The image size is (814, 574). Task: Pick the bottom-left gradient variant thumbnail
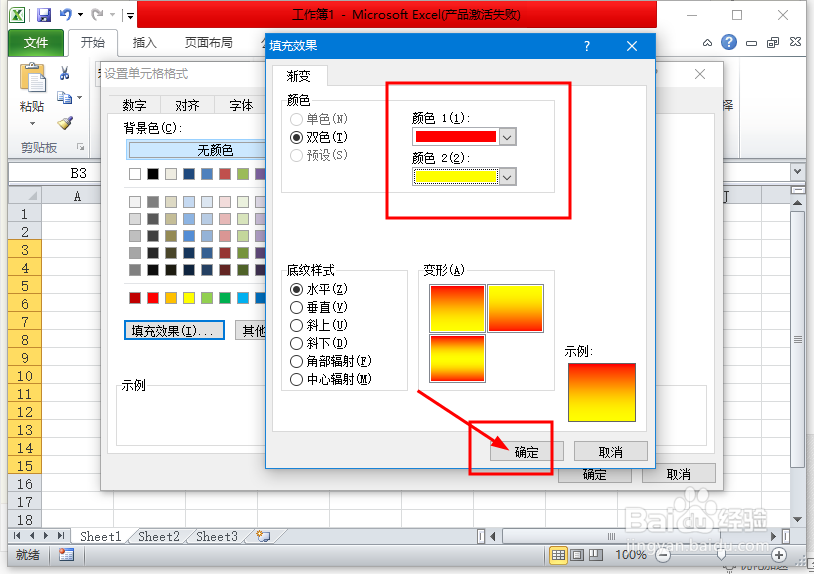click(457, 359)
